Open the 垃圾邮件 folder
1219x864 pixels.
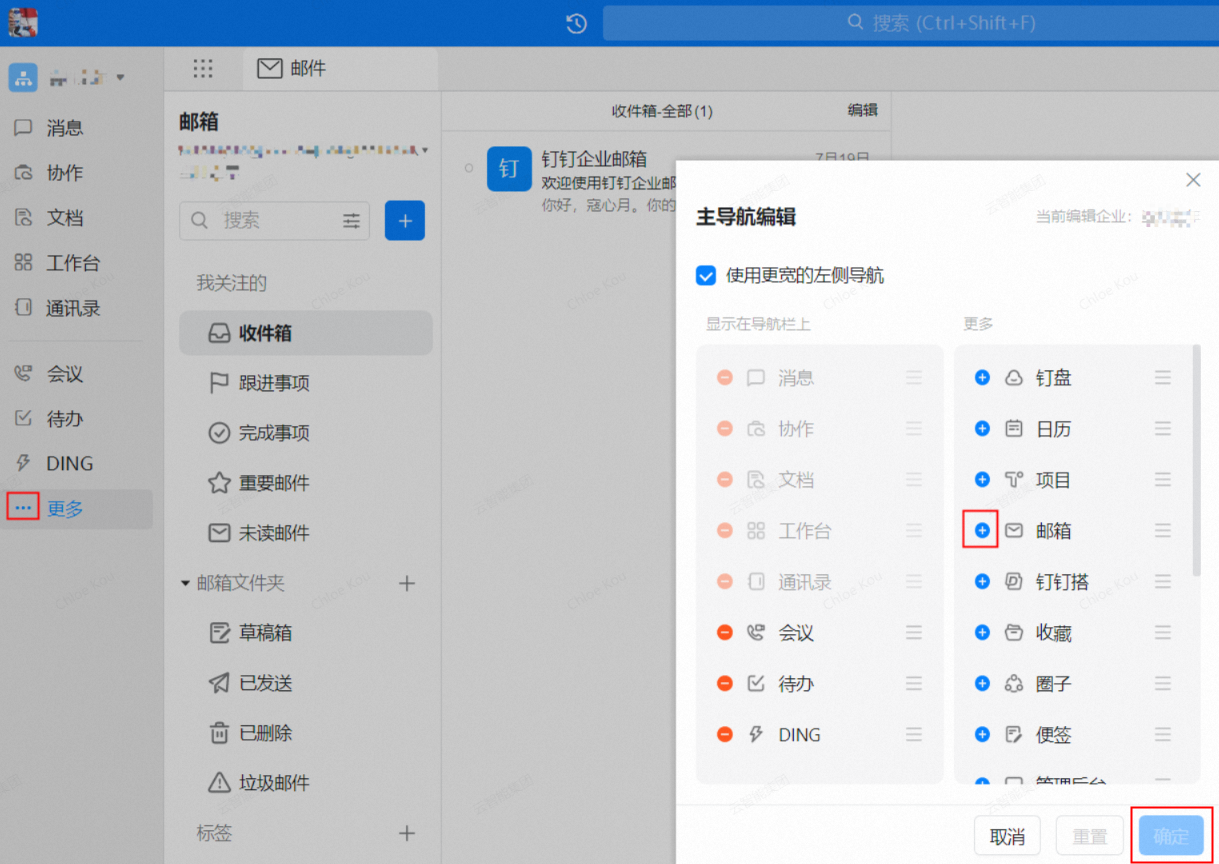click(306, 783)
